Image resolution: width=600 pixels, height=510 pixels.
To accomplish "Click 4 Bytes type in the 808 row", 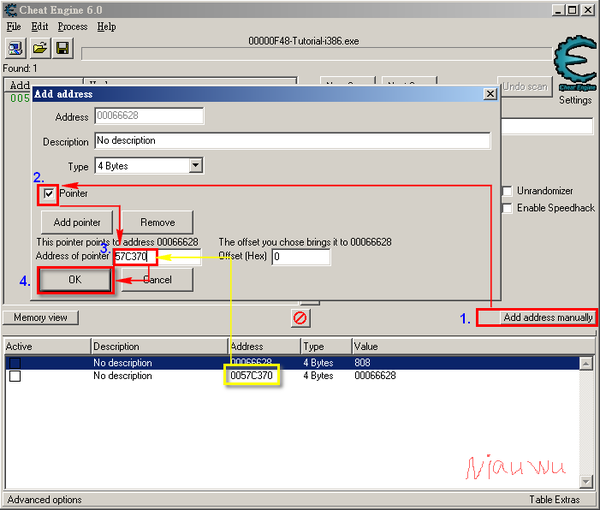I will 318,363.
